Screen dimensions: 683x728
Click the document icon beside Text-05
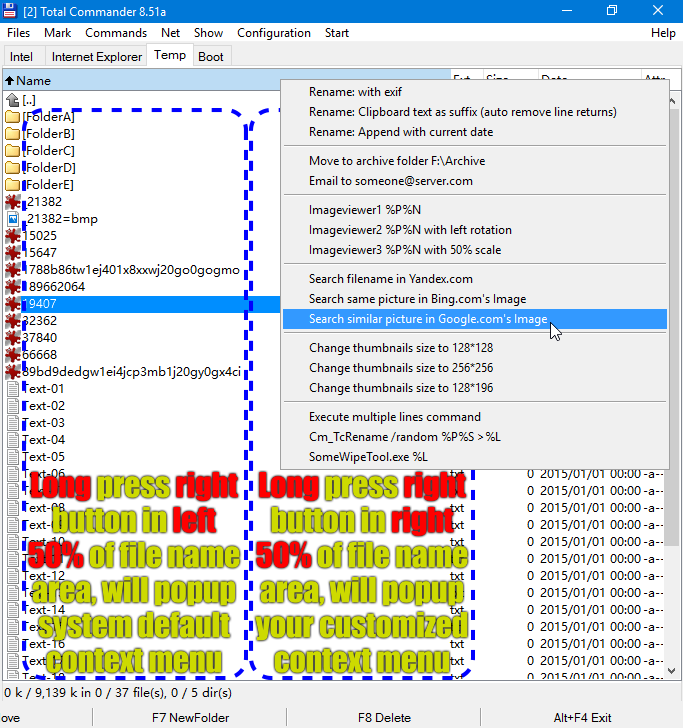[x=13, y=457]
